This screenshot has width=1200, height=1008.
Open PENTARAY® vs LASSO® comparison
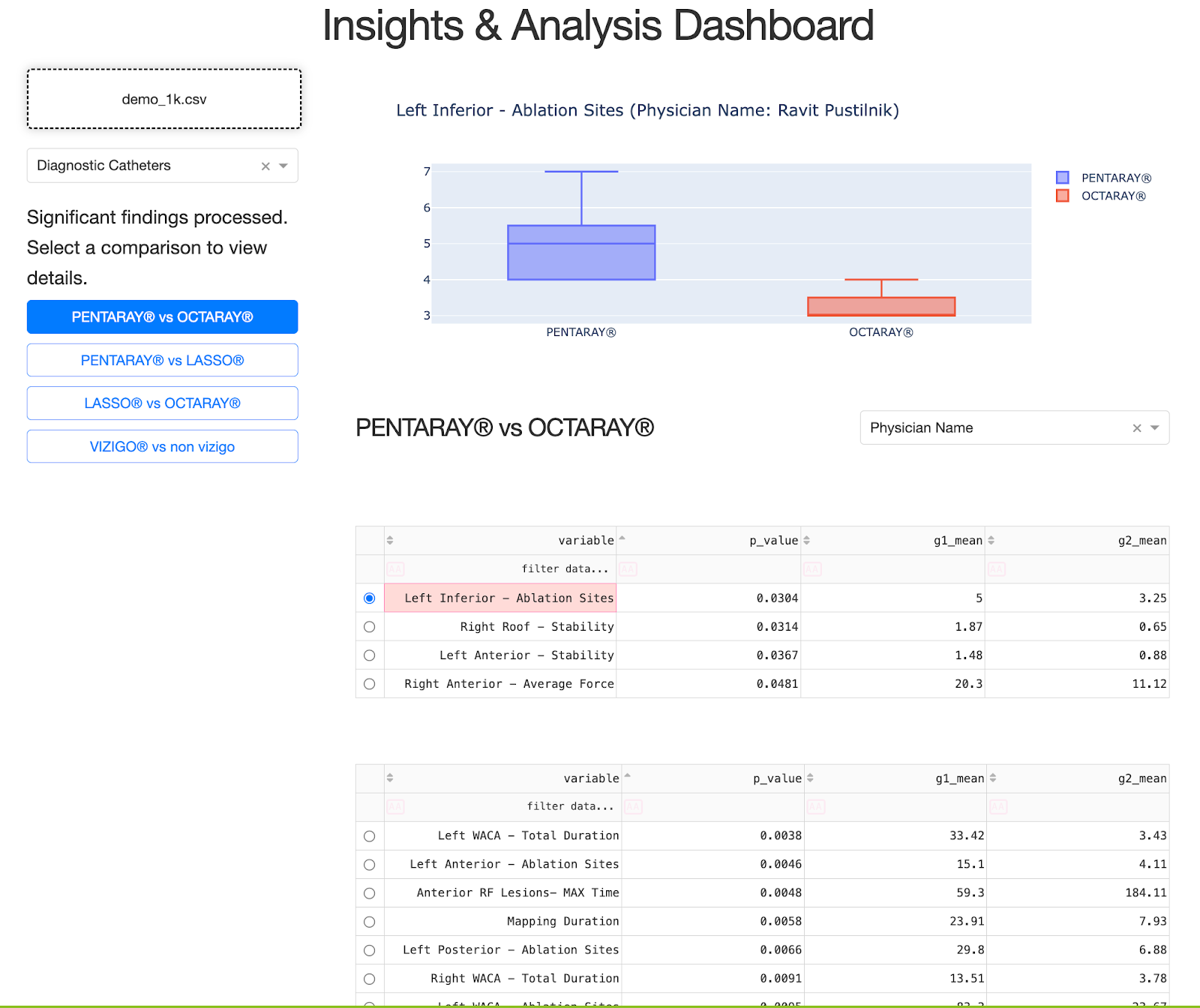[x=163, y=361]
